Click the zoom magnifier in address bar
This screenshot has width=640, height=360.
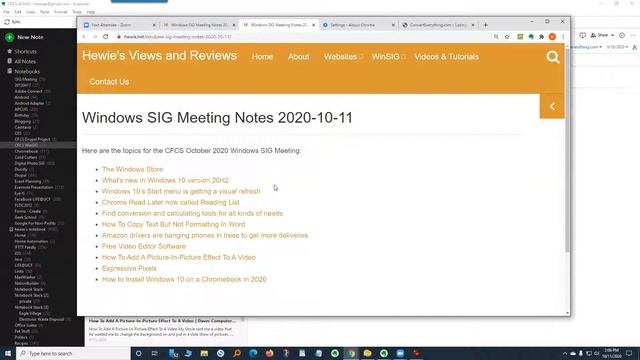[496, 37]
